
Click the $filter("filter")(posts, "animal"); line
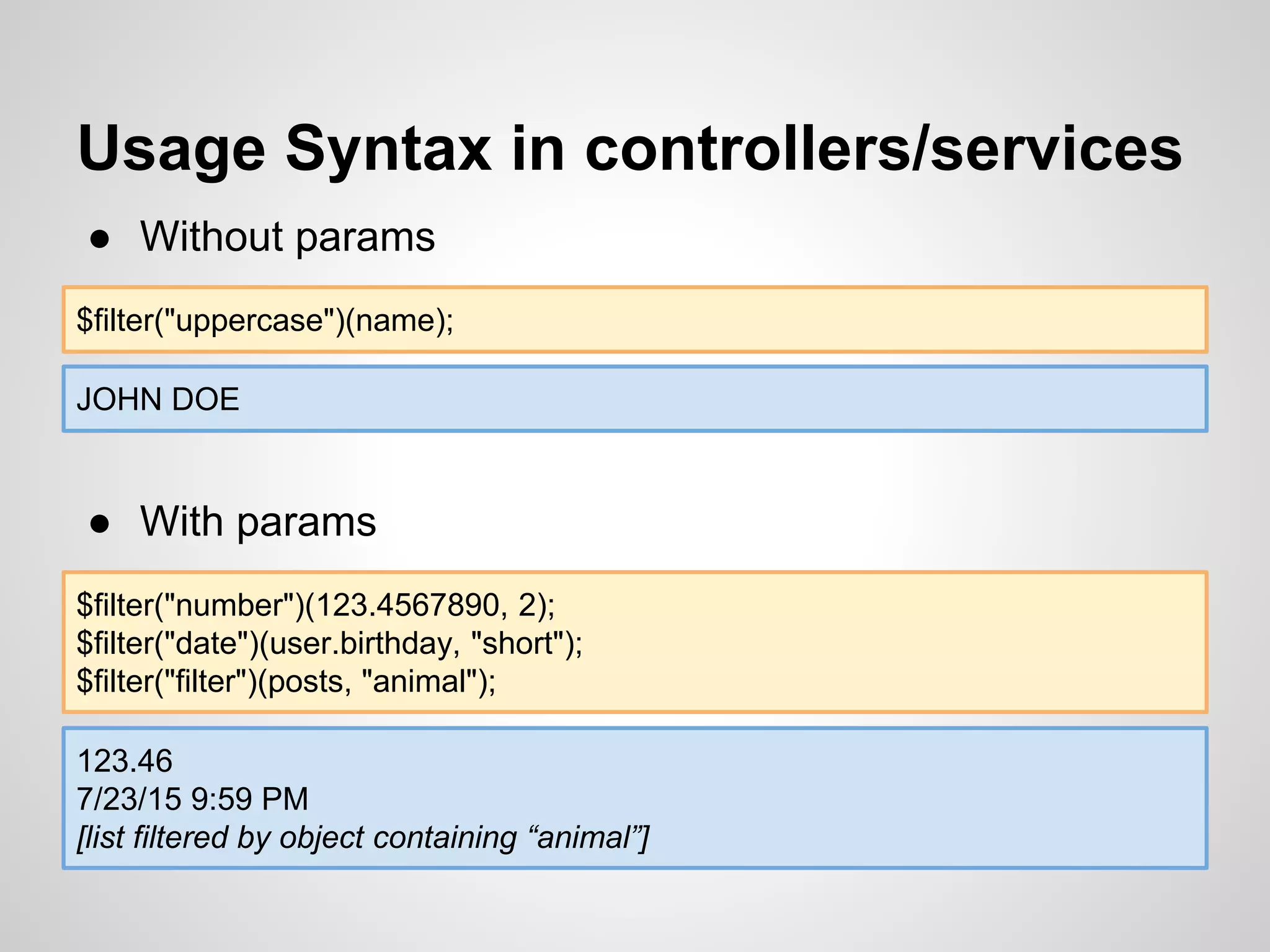tap(286, 682)
